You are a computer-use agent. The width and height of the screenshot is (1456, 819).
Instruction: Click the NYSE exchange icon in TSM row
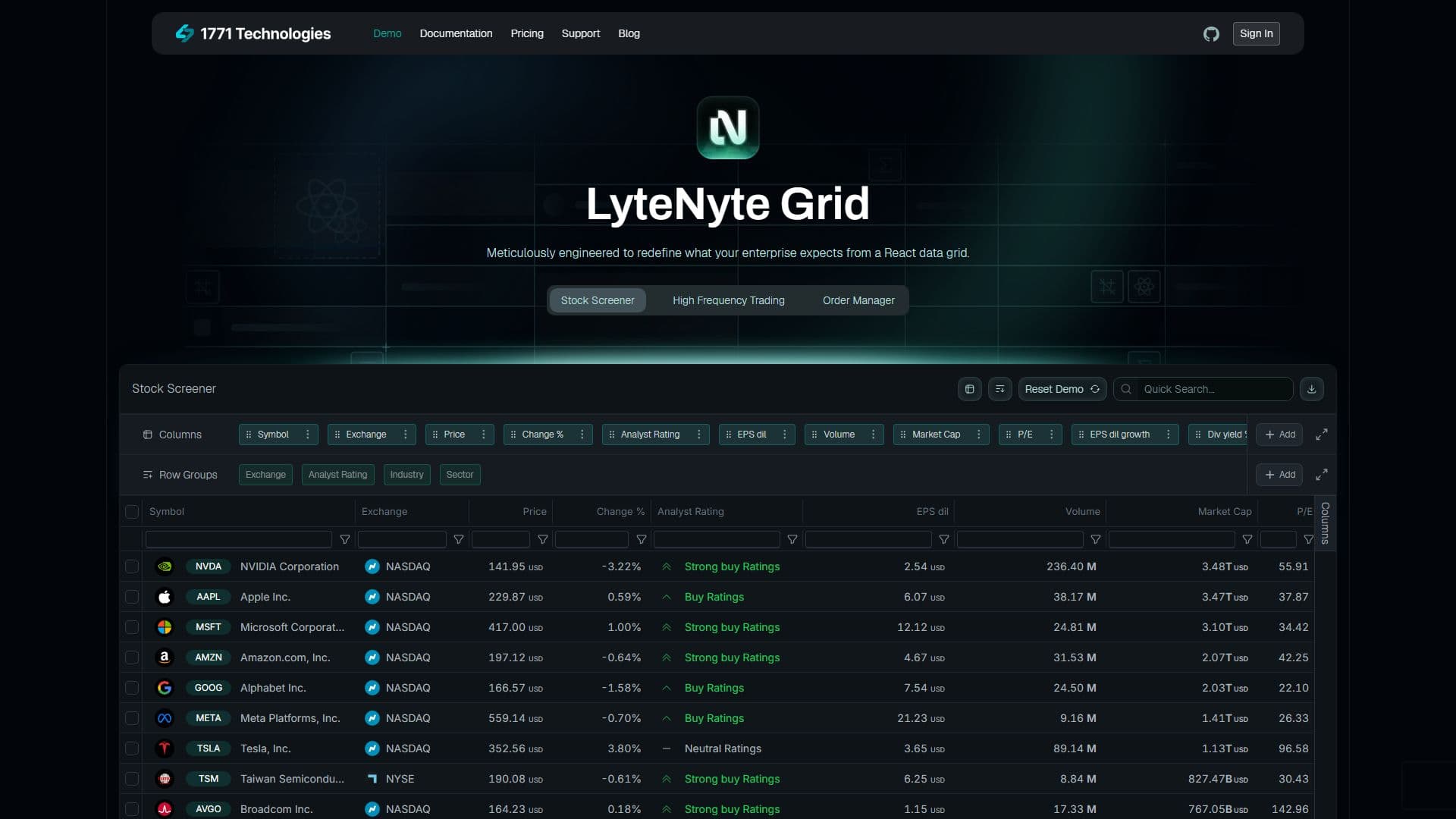372,779
